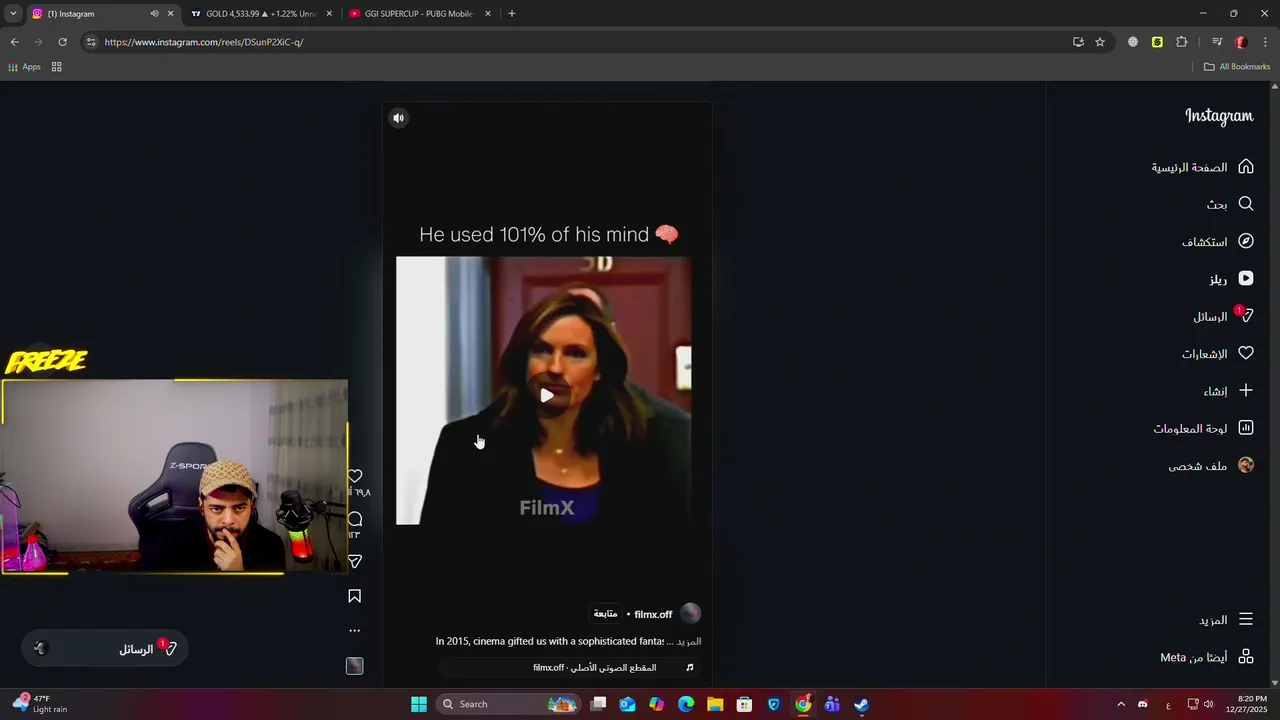Share the reel with the paper plane icon
The height and width of the screenshot is (720, 1280).
[x=355, y=562]
